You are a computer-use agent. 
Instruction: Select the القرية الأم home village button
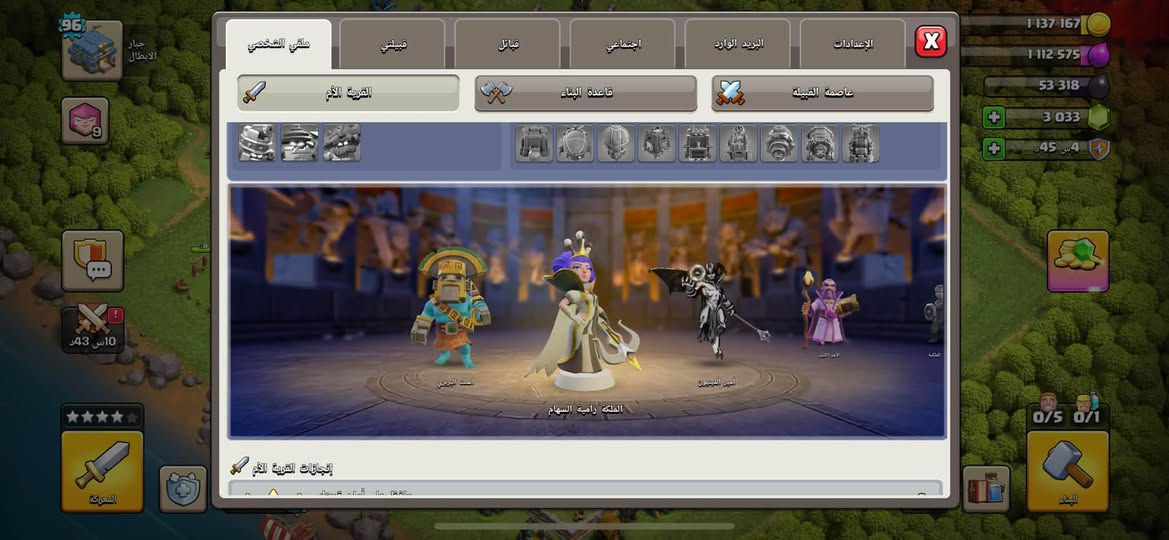click(349, 92)
